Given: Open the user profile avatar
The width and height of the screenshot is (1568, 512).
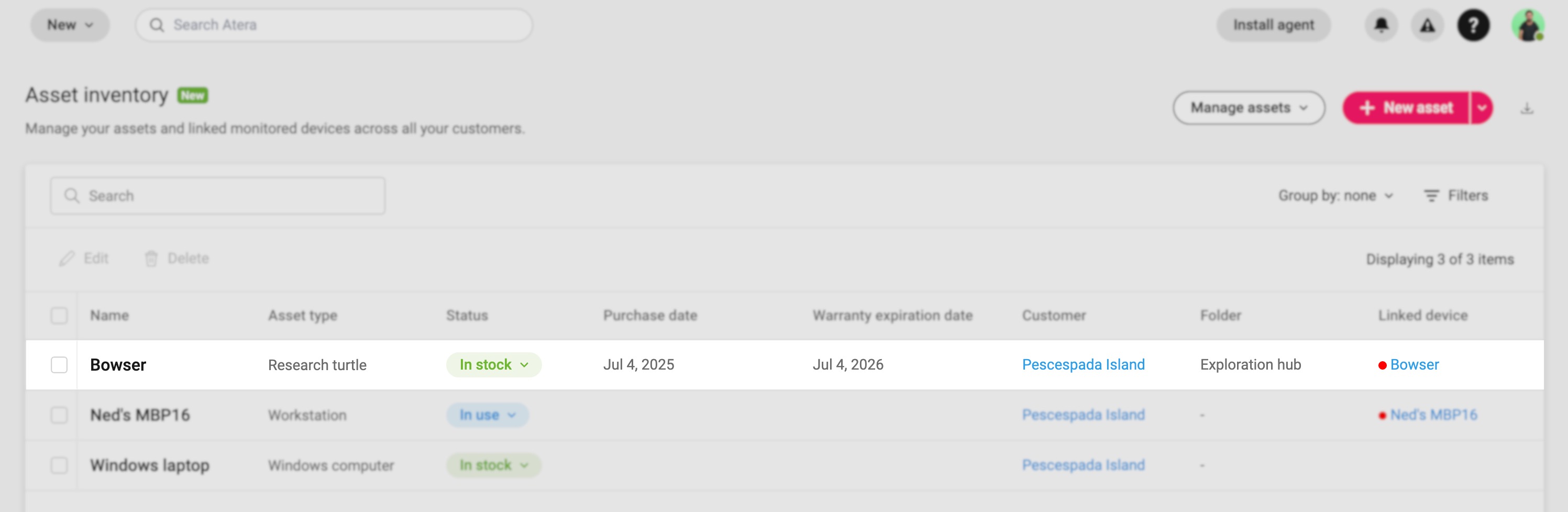Looking at the screenshot, I should pyautogui.click(x=1528, y=25).
